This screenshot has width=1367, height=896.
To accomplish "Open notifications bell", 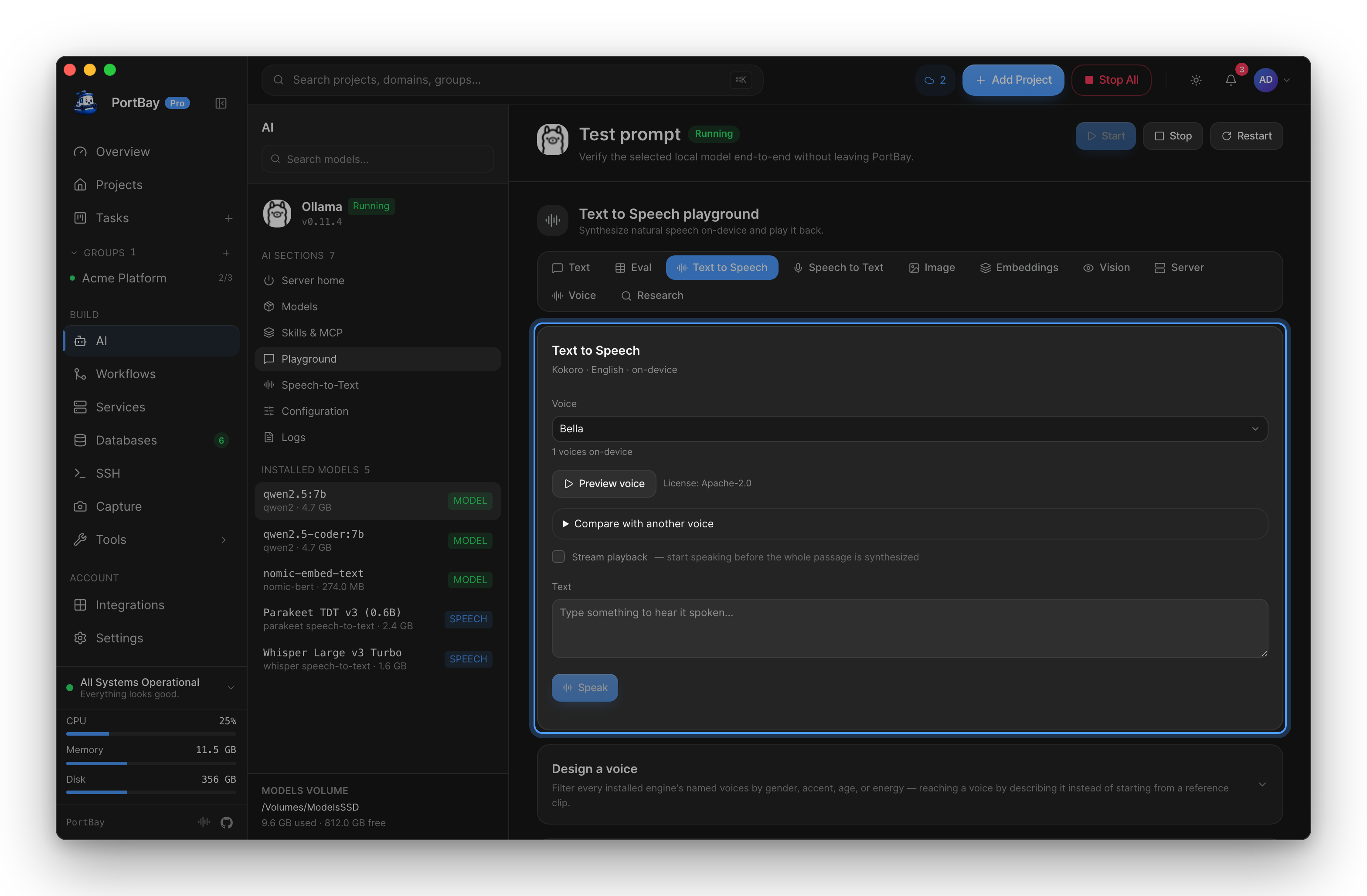I will point(1230,81).
